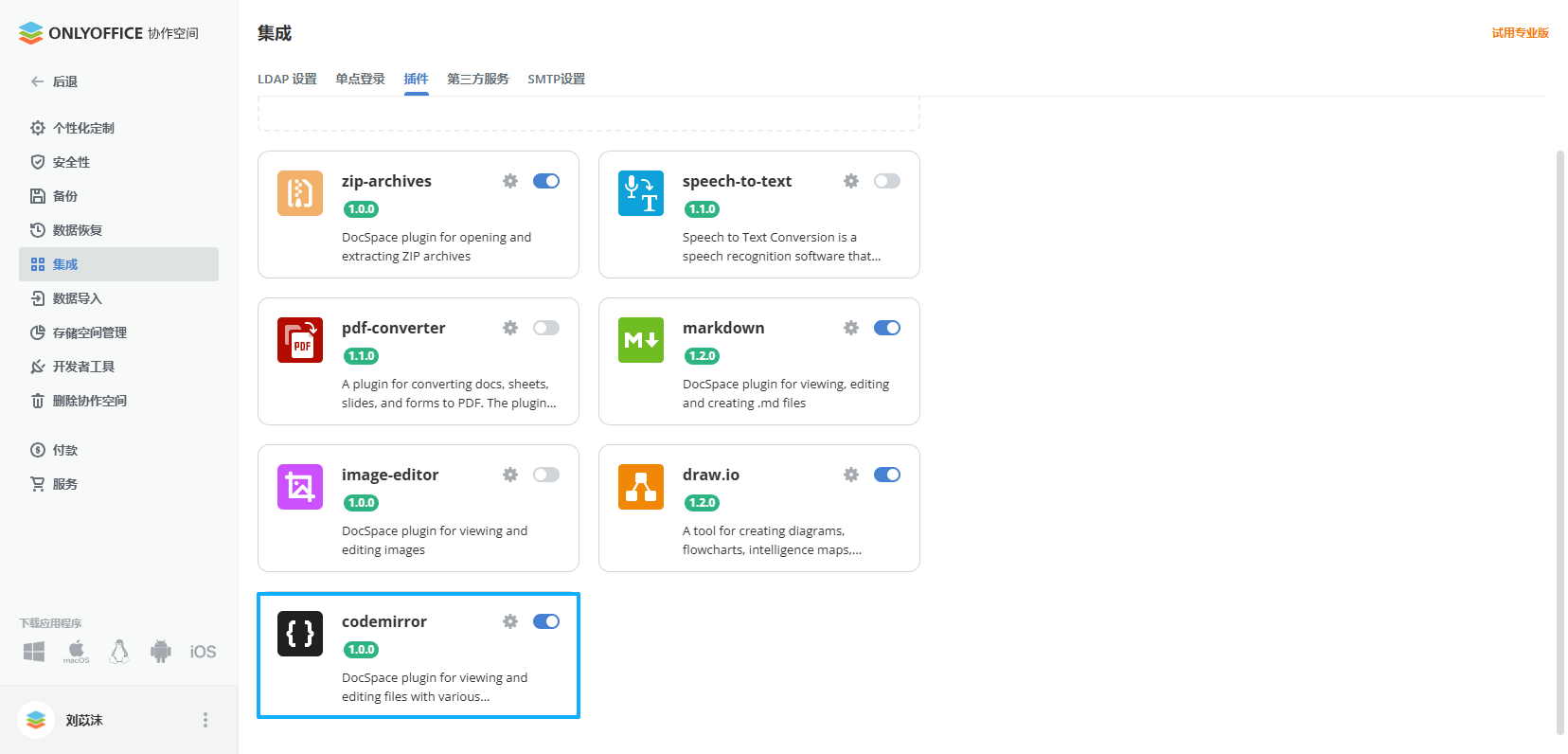The height and width of the screenshot is (754, 1568).
Task: Click the Linux app download icon
Action: [119, 652]
